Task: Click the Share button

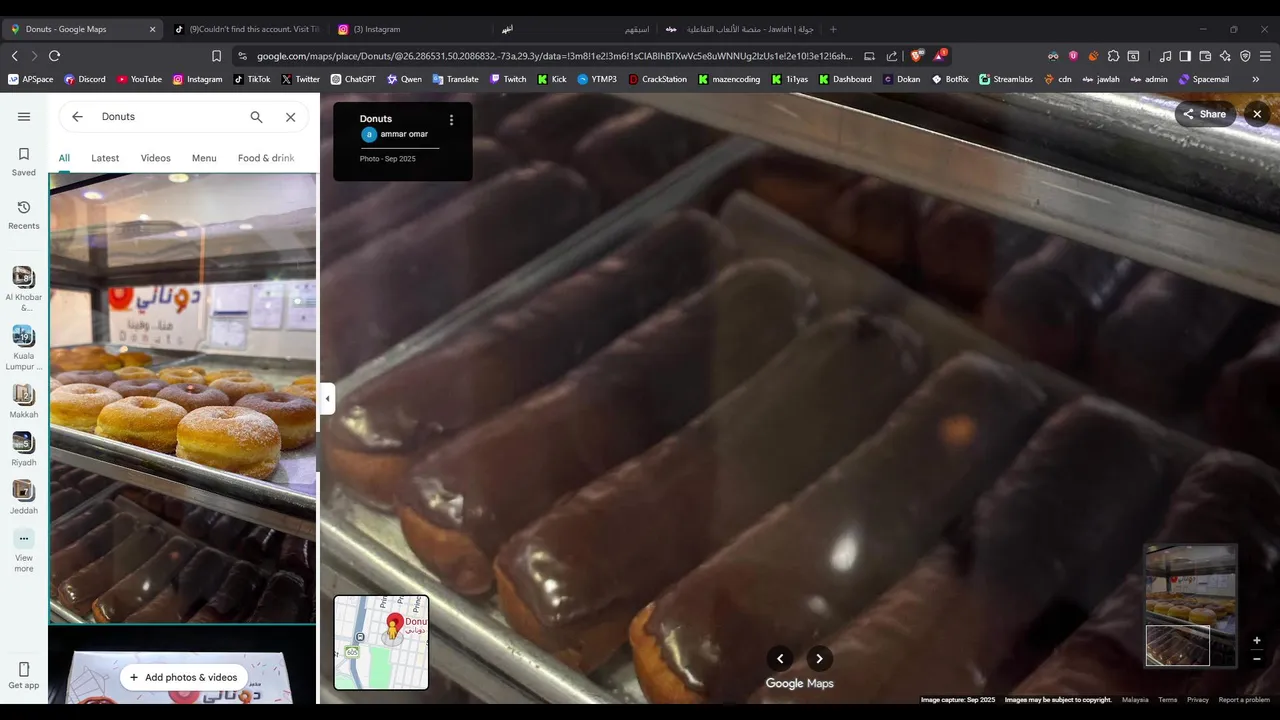Action: point(1204,114)
